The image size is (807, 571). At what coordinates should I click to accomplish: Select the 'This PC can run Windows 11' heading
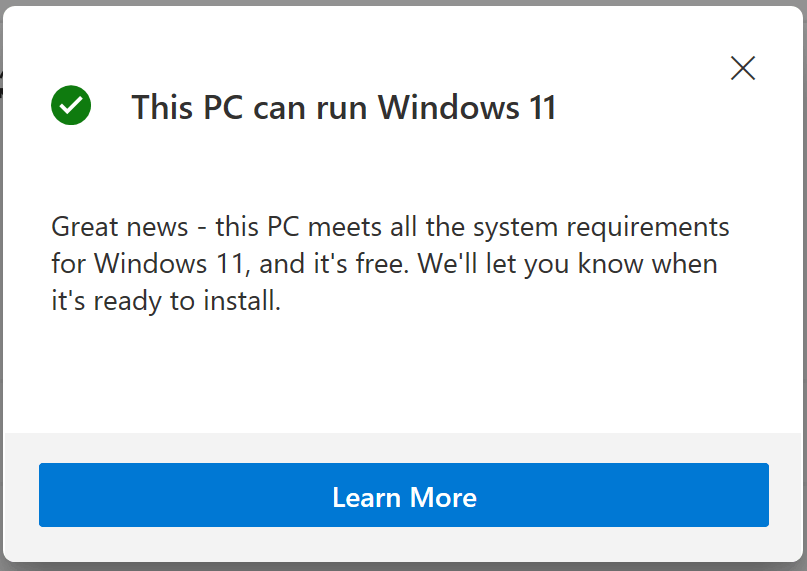344,107
